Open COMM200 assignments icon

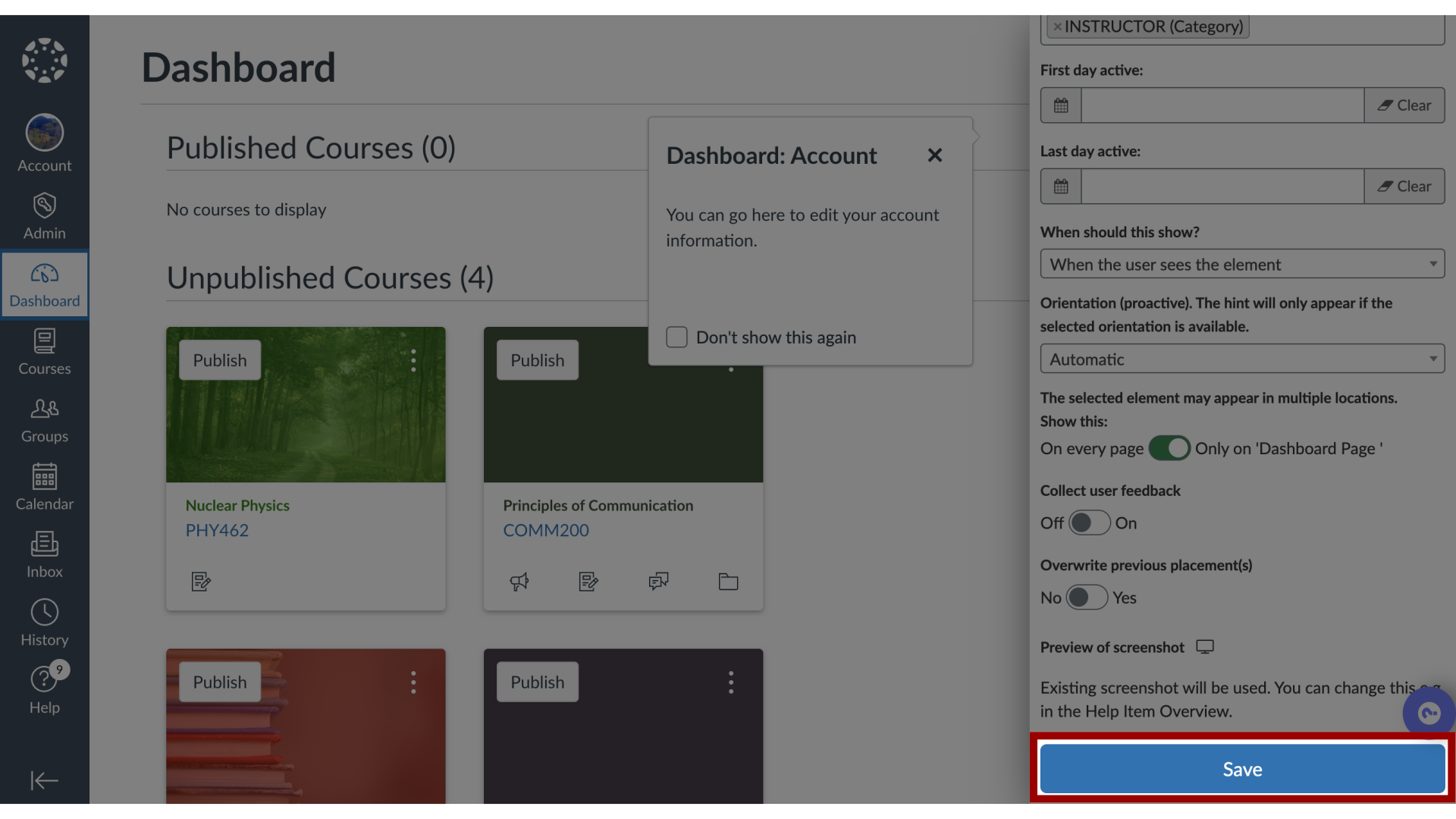(x=588, y=582)
